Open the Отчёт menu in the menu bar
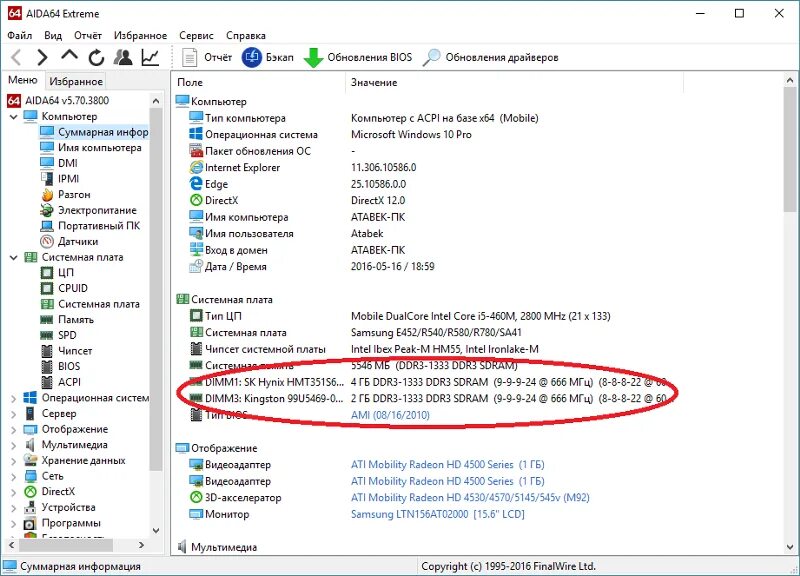The width and height of the screenshot is (800, 576). [88, 35]
